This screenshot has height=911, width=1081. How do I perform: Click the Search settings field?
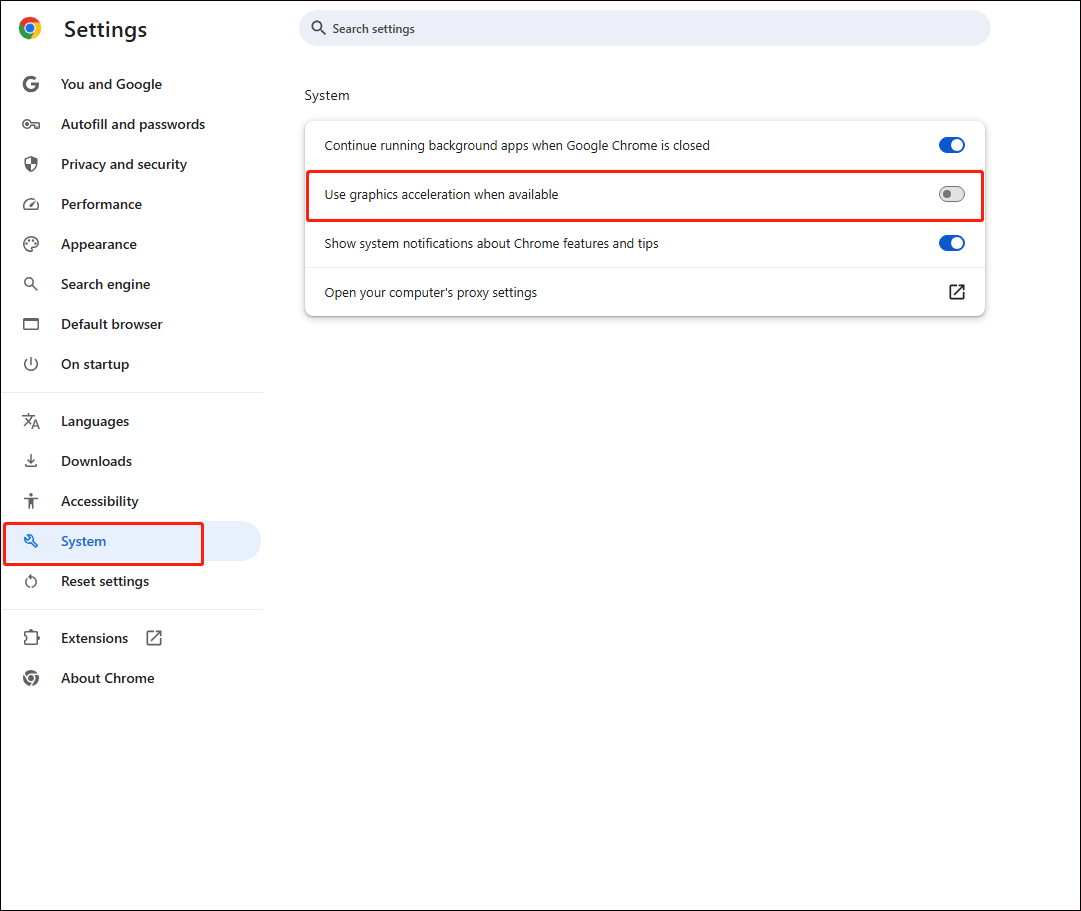point(645,28)
